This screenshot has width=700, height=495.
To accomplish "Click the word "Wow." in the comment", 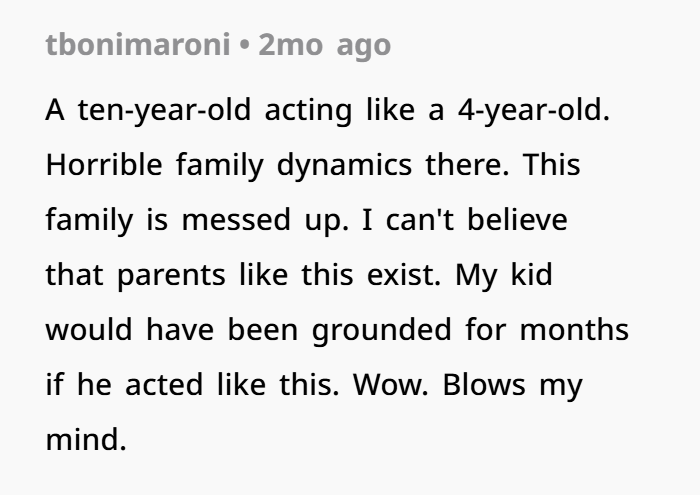I will pyautogui.click(x=391, y=385).
